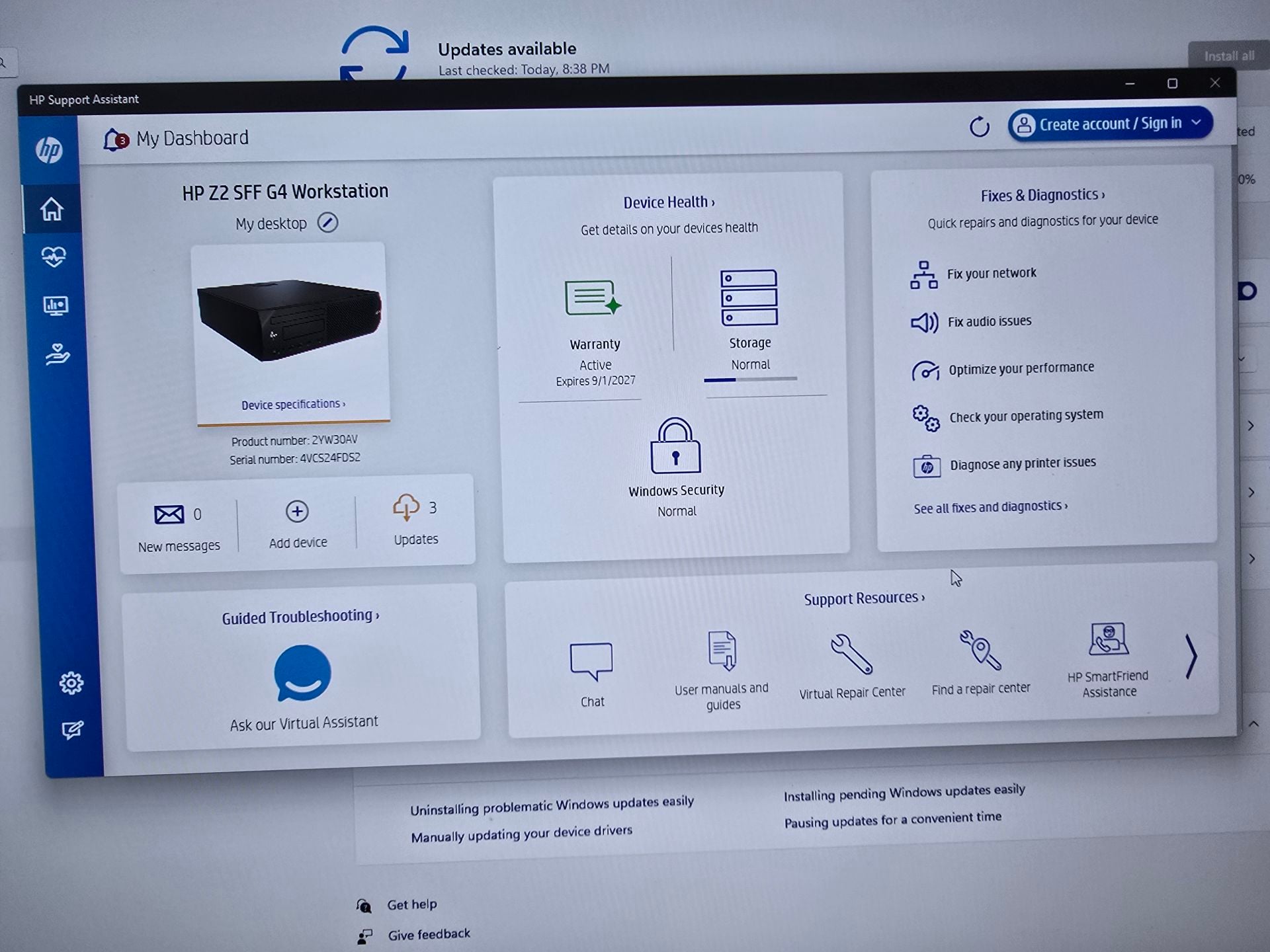Open the Device Health section heading
Viewport: 1270px width, 952px height.
click(669, 202)
